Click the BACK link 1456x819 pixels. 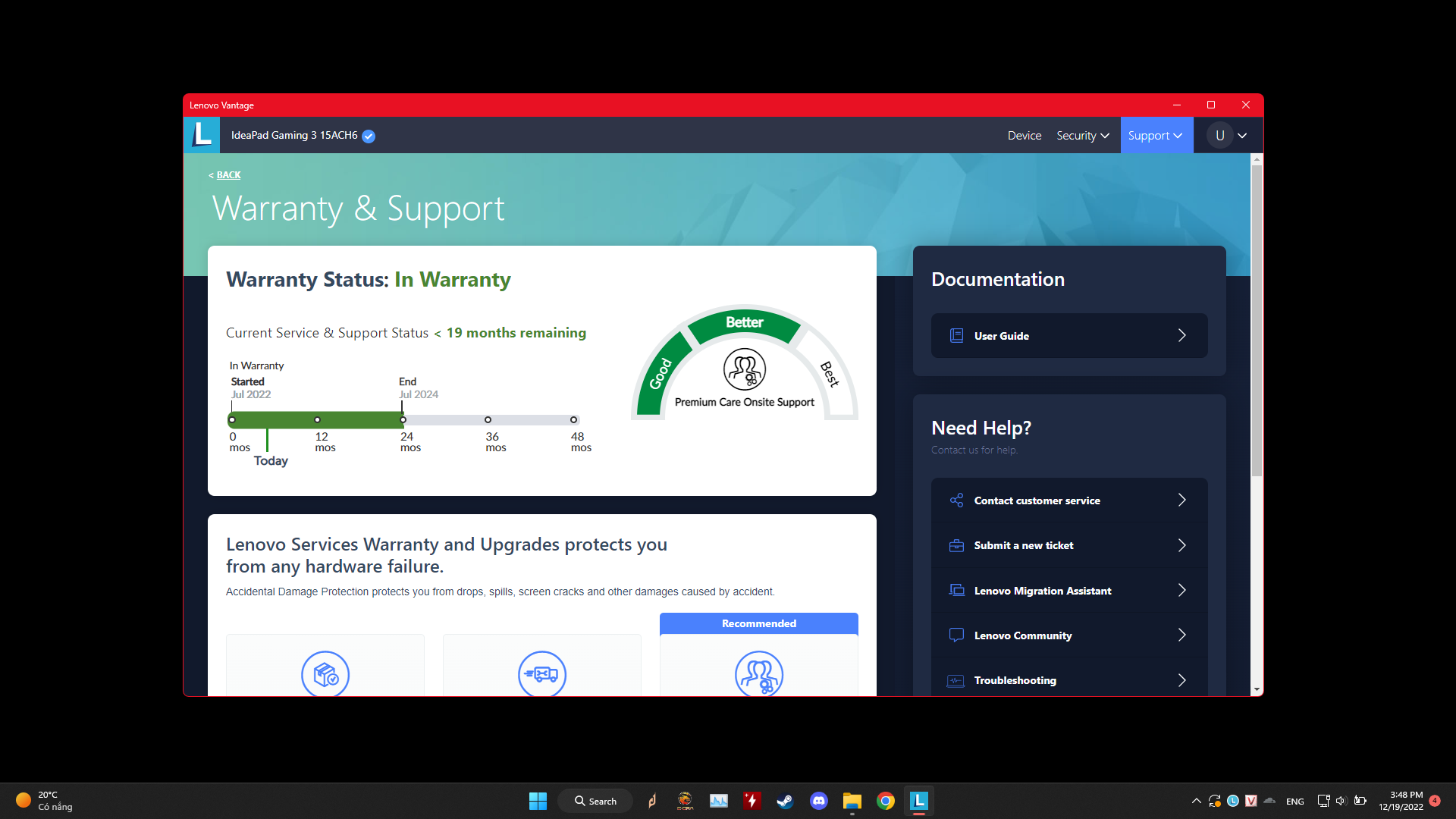[227, 175]
